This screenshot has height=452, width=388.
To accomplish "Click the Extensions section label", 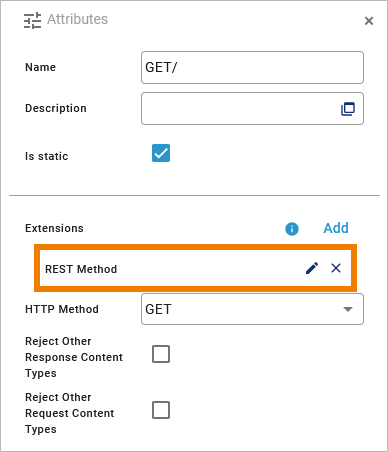I will 54,228.
